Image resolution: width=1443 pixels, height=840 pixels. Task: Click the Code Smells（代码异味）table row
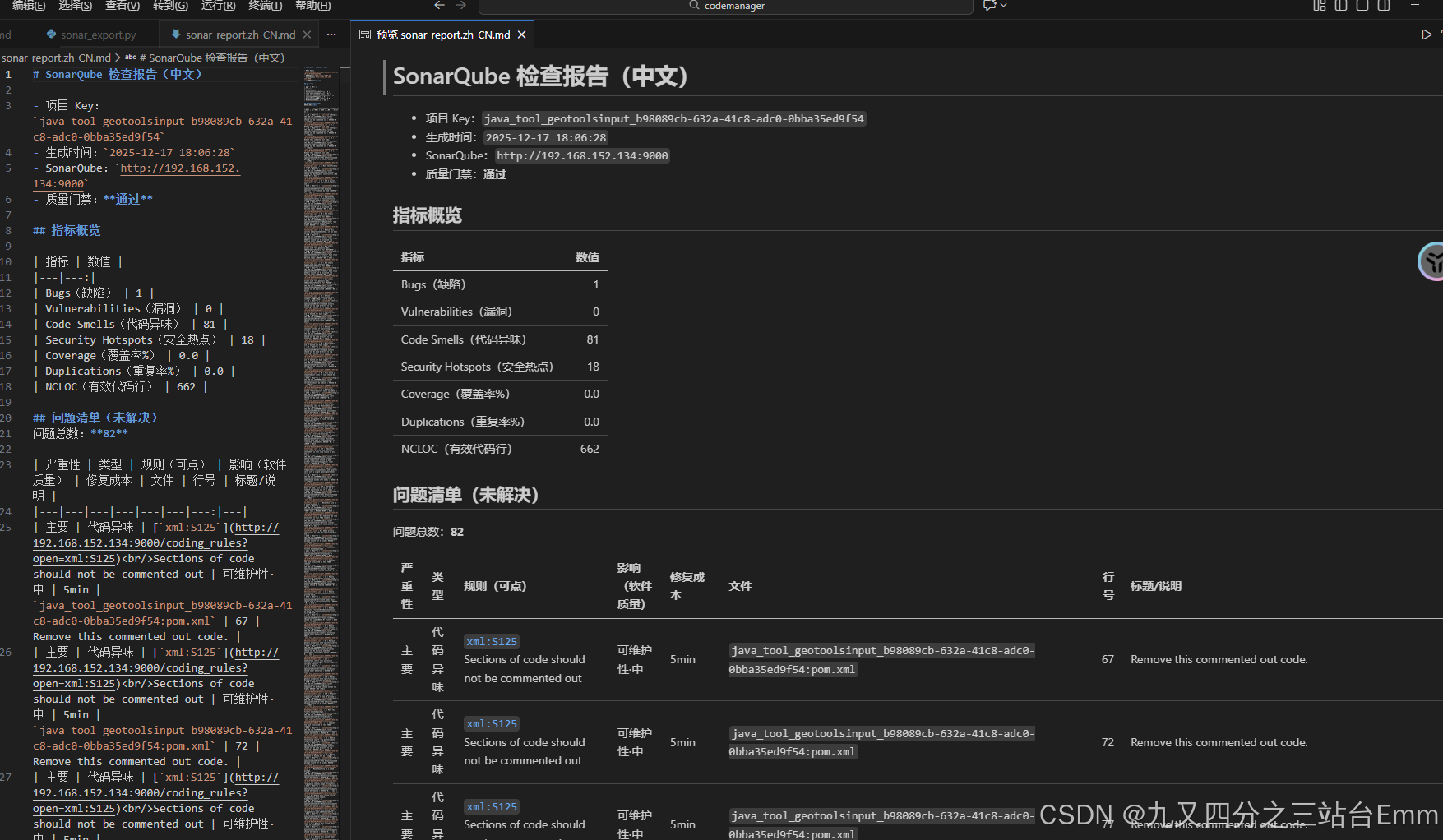(500, 339)
